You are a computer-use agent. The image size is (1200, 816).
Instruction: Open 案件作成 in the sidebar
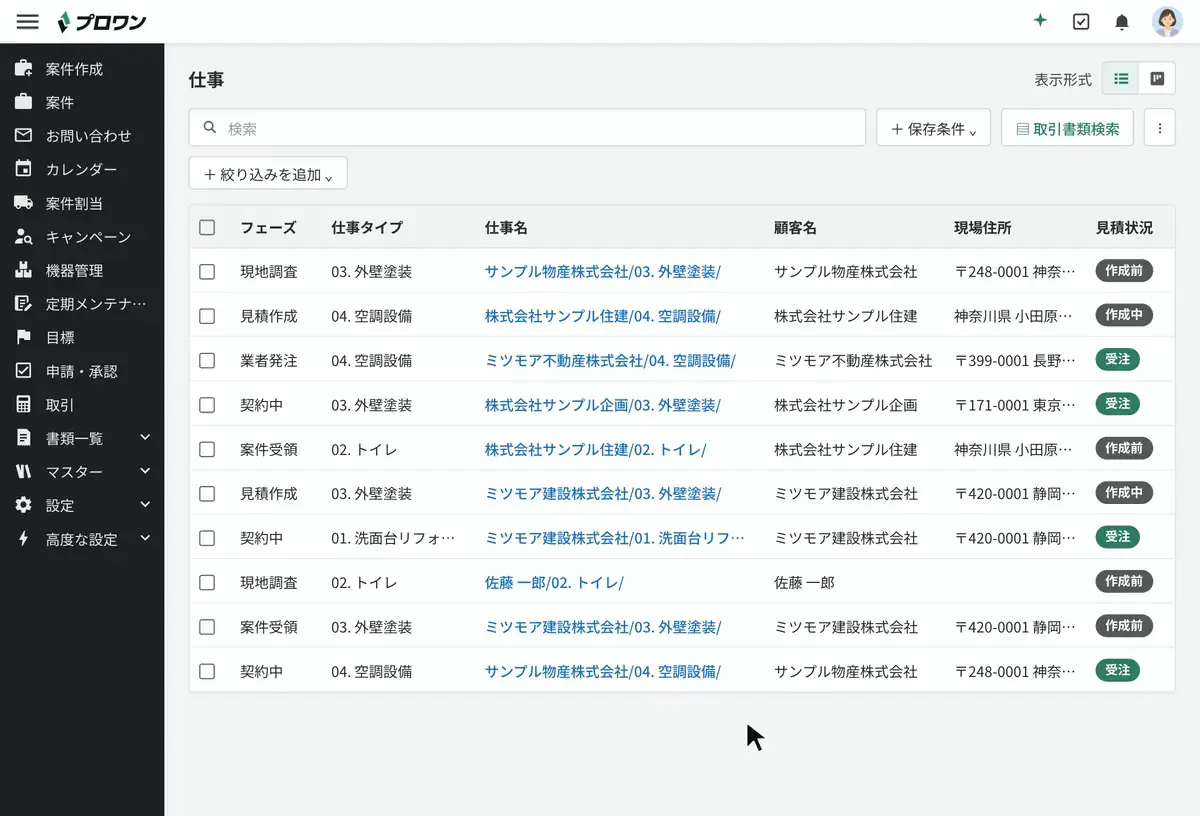[x=74, y=69]
